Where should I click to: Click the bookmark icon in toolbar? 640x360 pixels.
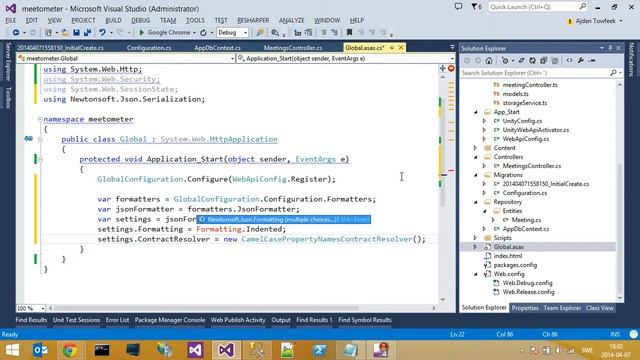(349, 33)
